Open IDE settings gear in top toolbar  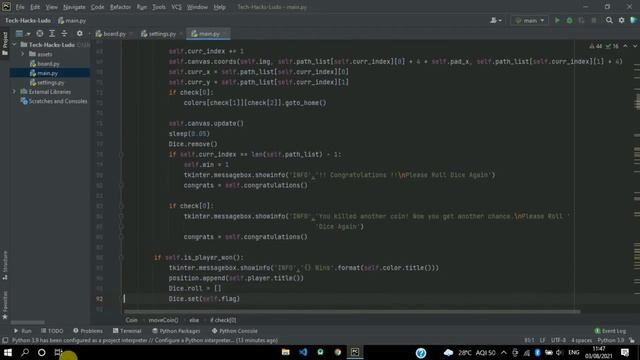pos(621,20)
